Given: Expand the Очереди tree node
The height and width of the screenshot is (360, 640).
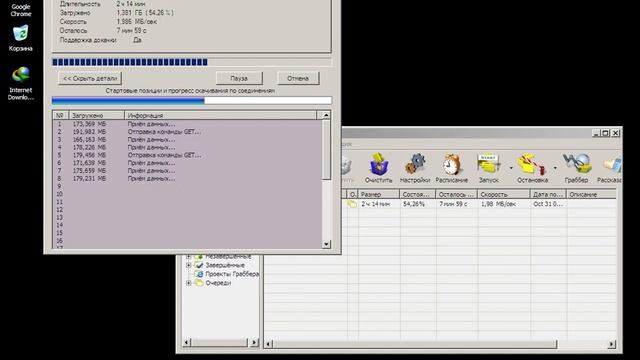Looking at the screenshot, I should [x=189, y=283].
